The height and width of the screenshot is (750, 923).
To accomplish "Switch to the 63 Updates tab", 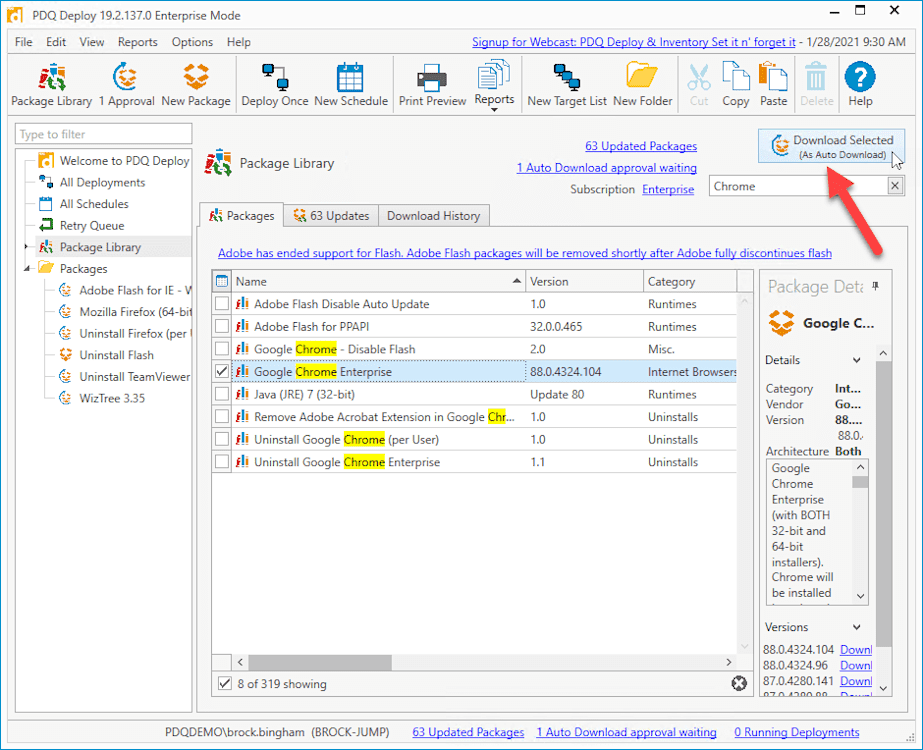I will [x=331, y=215].
